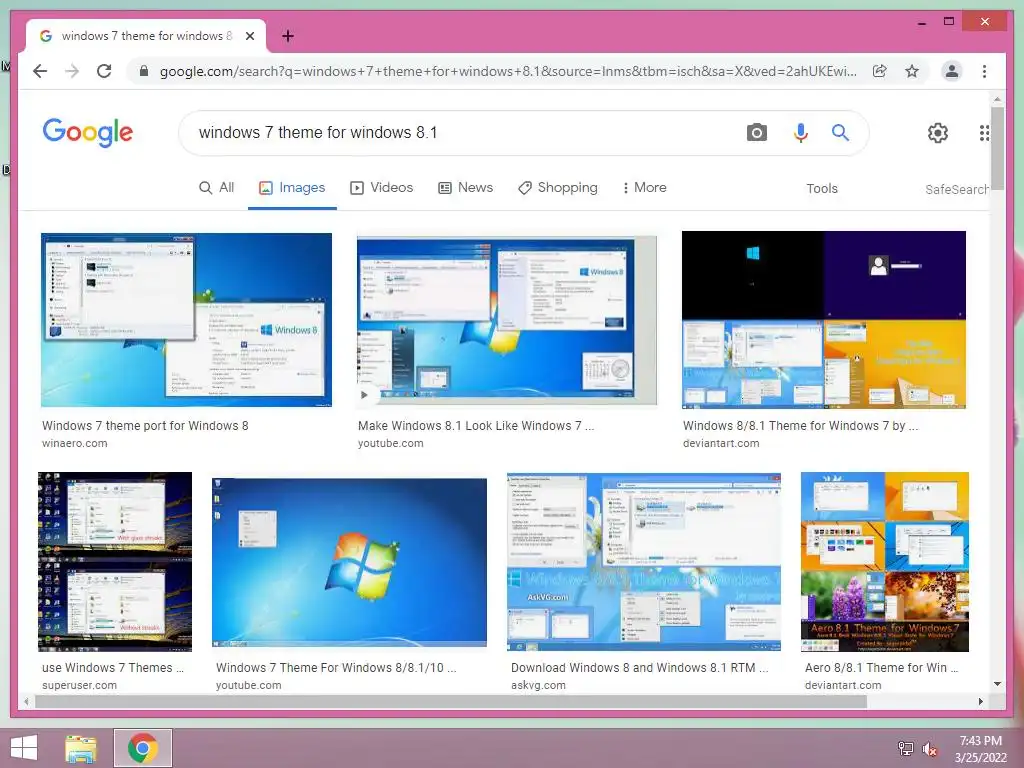The height and width of the screenshot is (768, 1024).
Task: Bookmark this tab with star icon
Action: point(912,71)
